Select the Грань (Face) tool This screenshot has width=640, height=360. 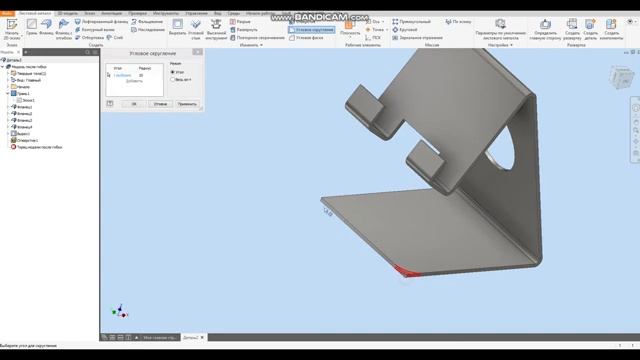[31, 27]
